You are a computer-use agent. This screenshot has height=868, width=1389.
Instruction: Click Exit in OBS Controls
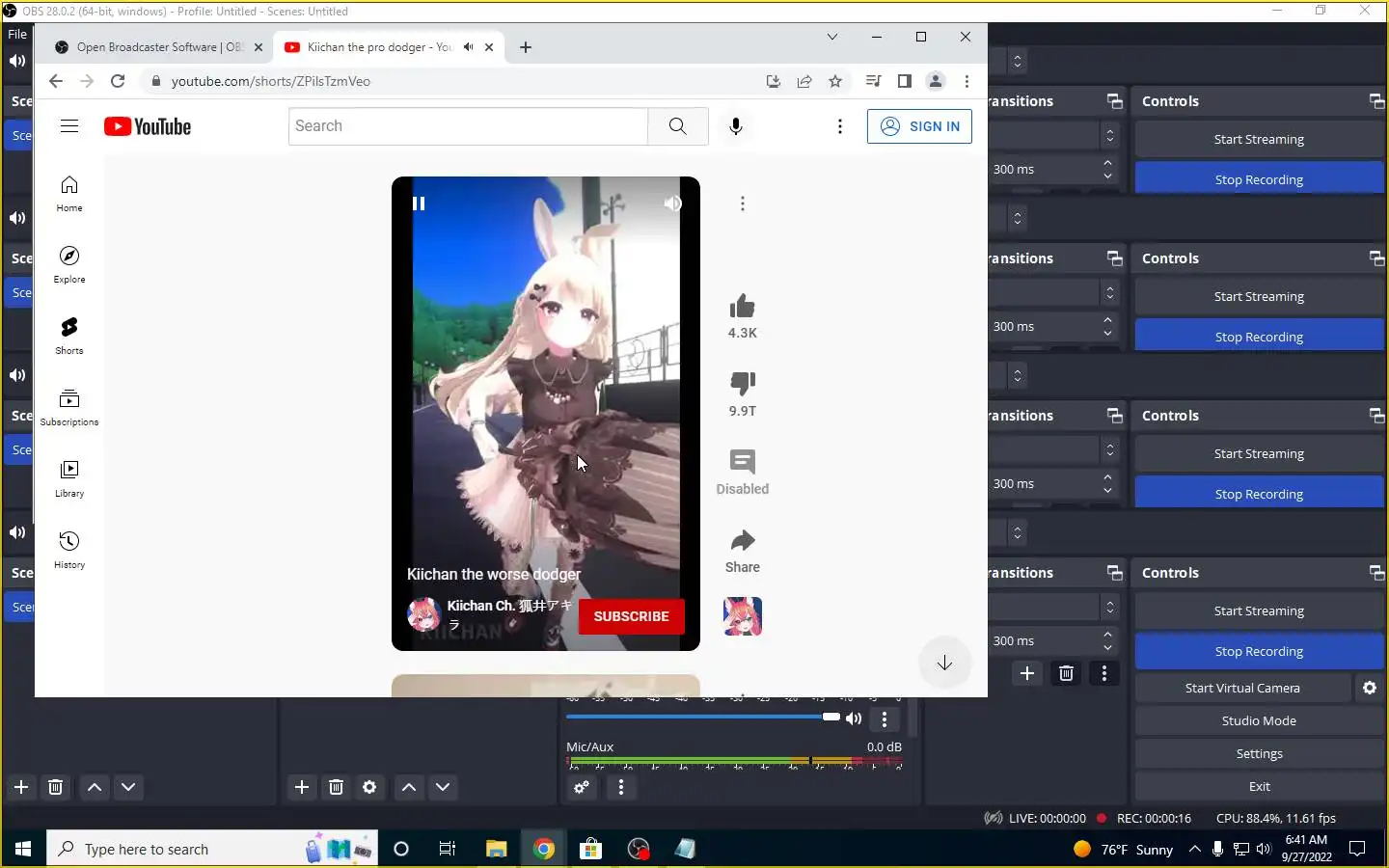tap(1259, 786)
